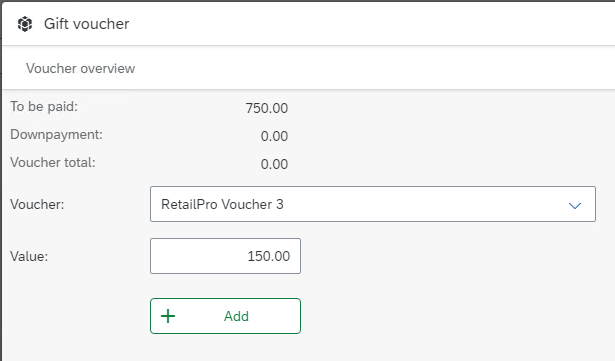Image resolution: width=615 pixels, height=361 pixels.
Task: Switch to the Voucher overview tab
Action: 80,68
